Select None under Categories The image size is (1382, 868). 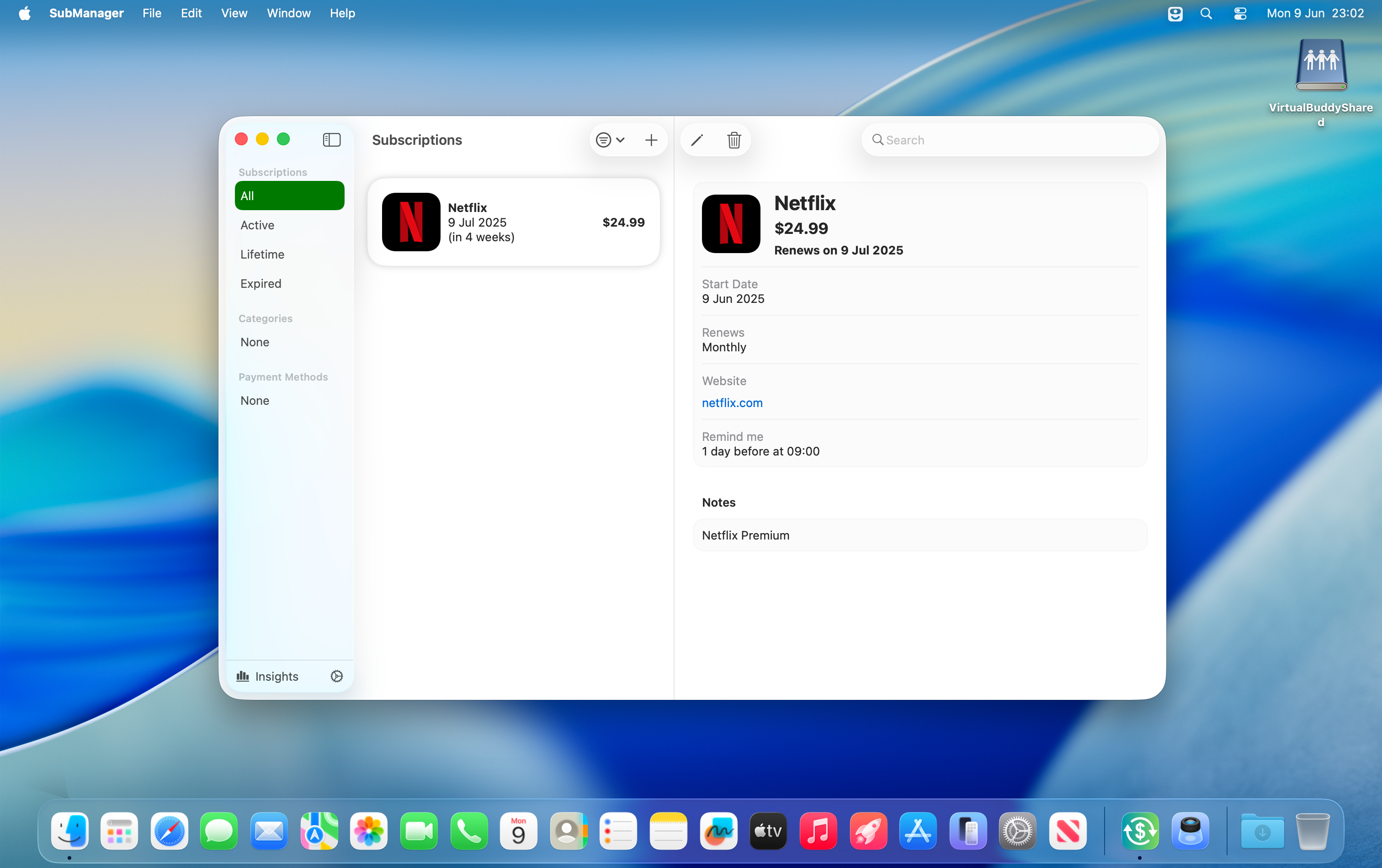click(x=289, y=342)
